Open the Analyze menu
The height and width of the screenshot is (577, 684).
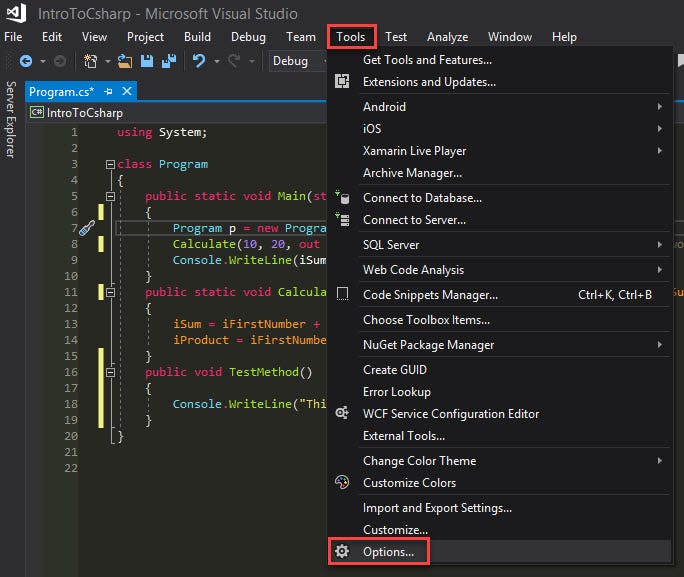447,37
